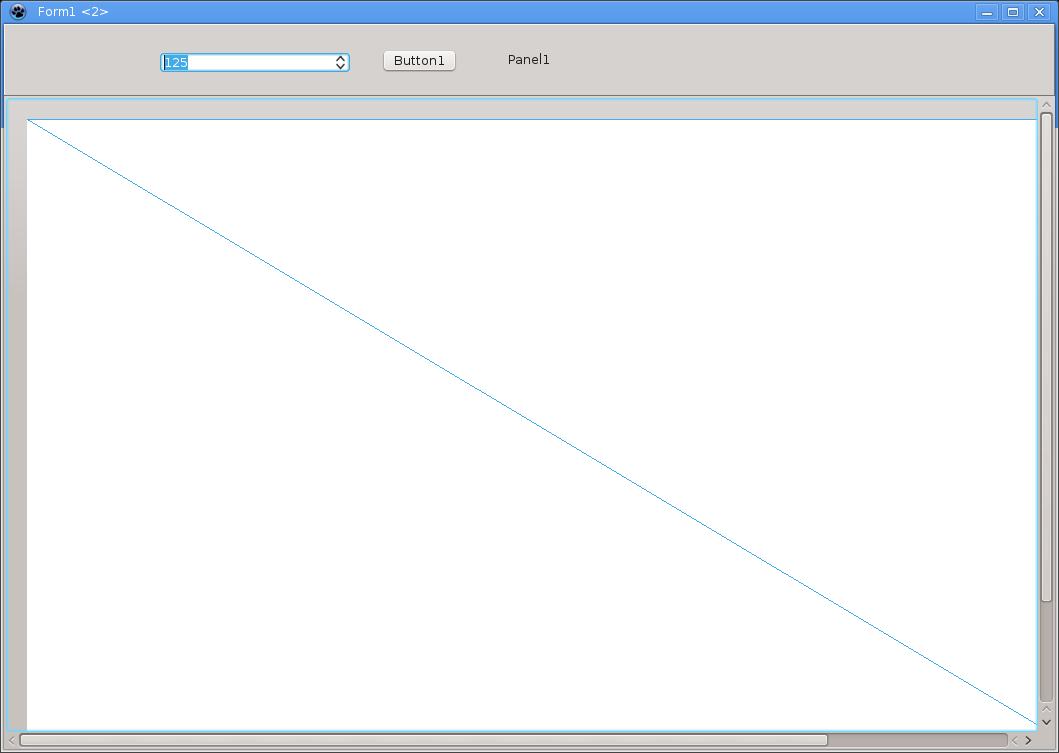Click the horizontal scrollbar left arrow at far left
Image resolution: width=1059 pixels, height=753 pixels.
[12, 740]
